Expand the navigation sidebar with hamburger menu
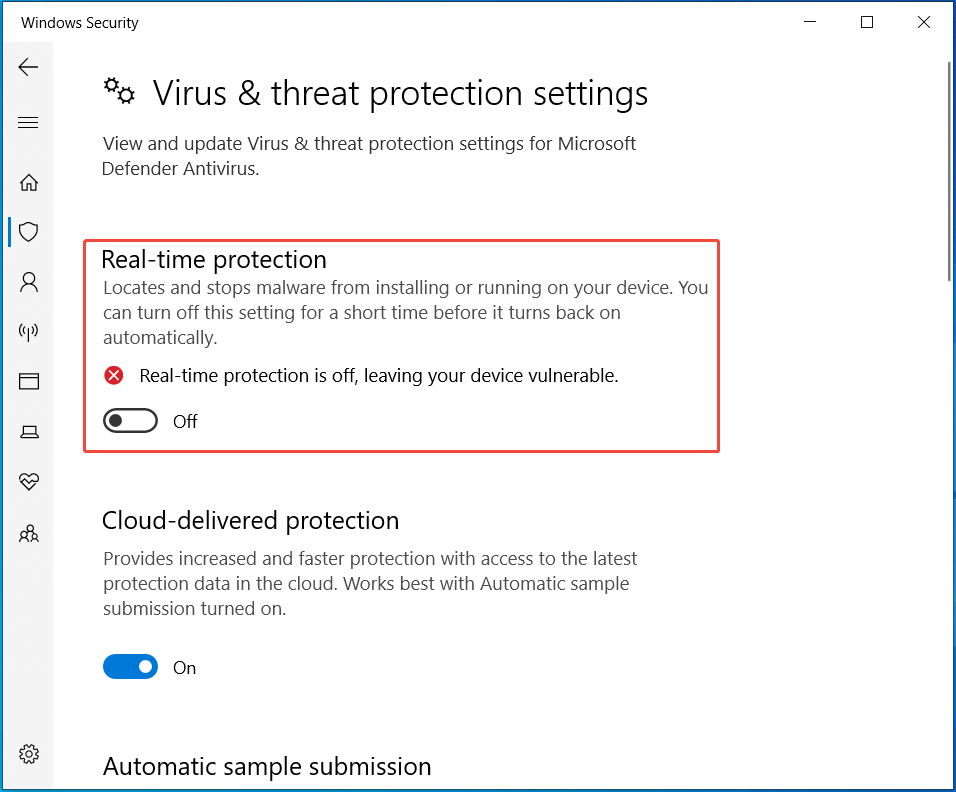This screenshot has width=956, height=792. point(28,121)
